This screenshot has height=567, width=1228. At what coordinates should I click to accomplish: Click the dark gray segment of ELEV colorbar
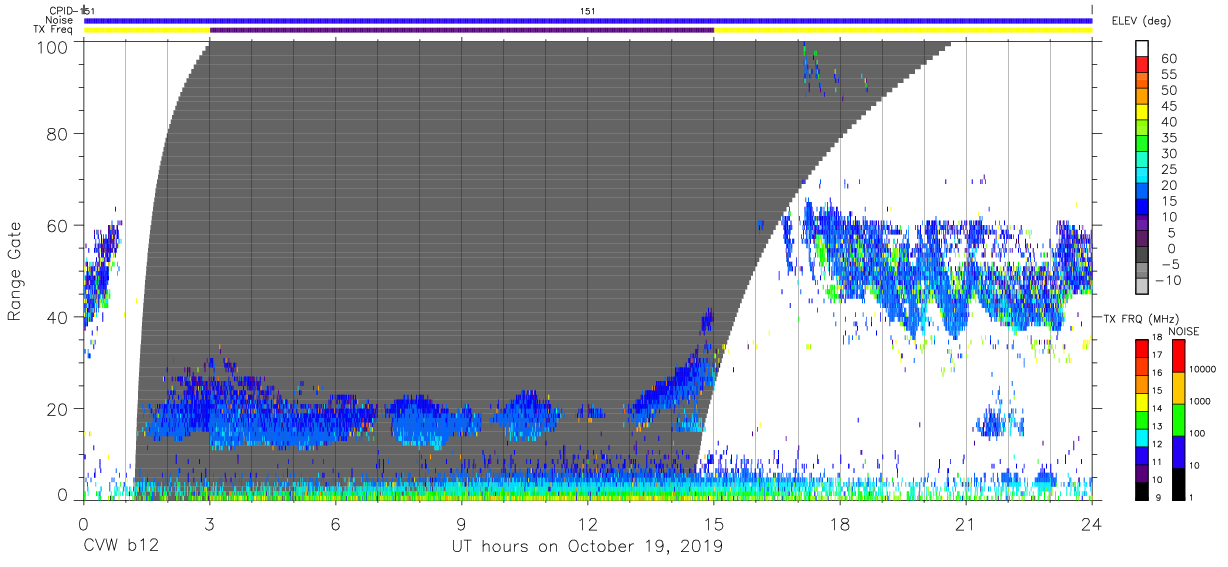pyautogui.click(x=1143, y=256)
